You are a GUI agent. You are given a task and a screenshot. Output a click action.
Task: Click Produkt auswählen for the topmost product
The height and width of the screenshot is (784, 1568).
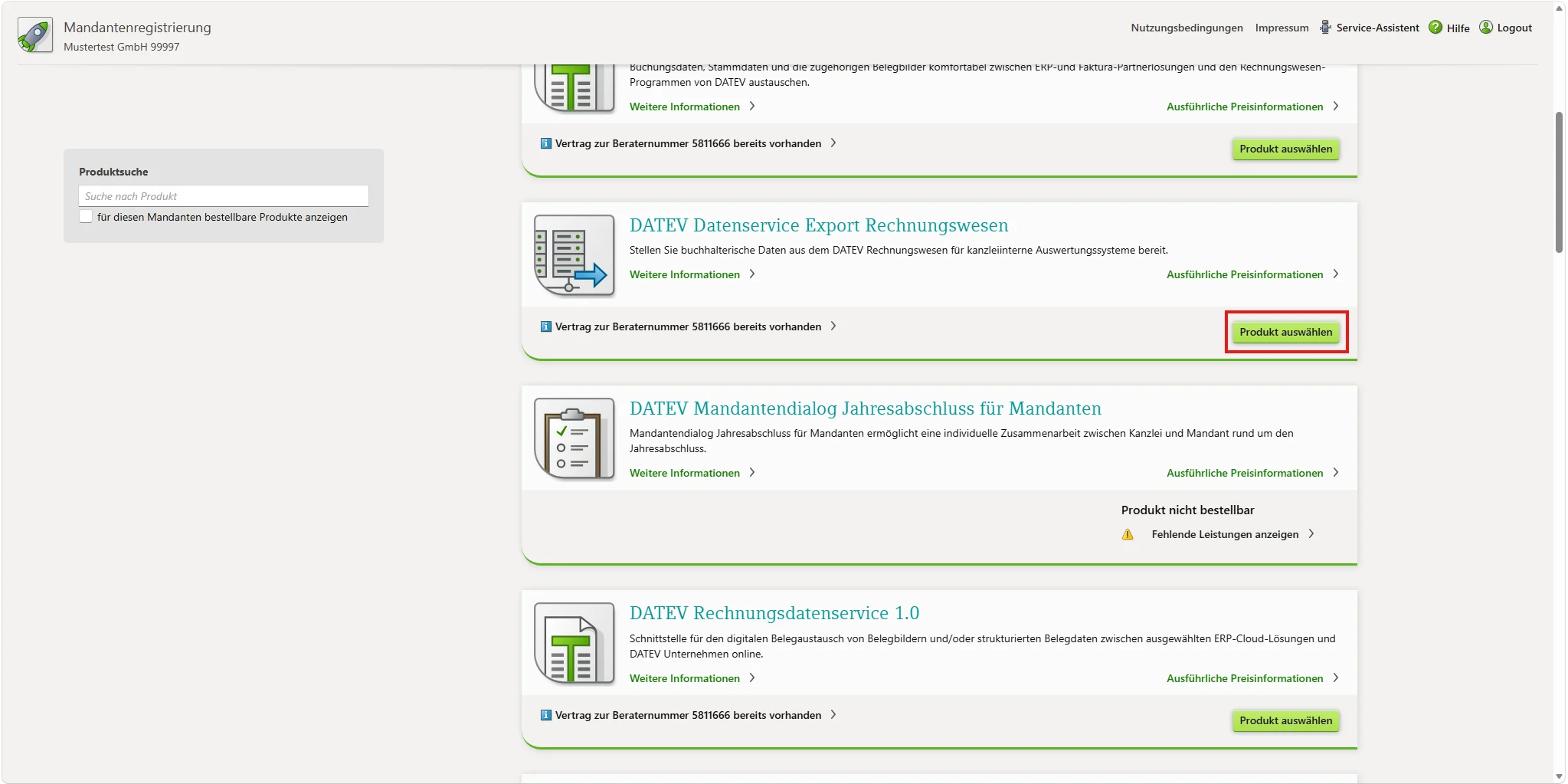tap(1286, 149)
